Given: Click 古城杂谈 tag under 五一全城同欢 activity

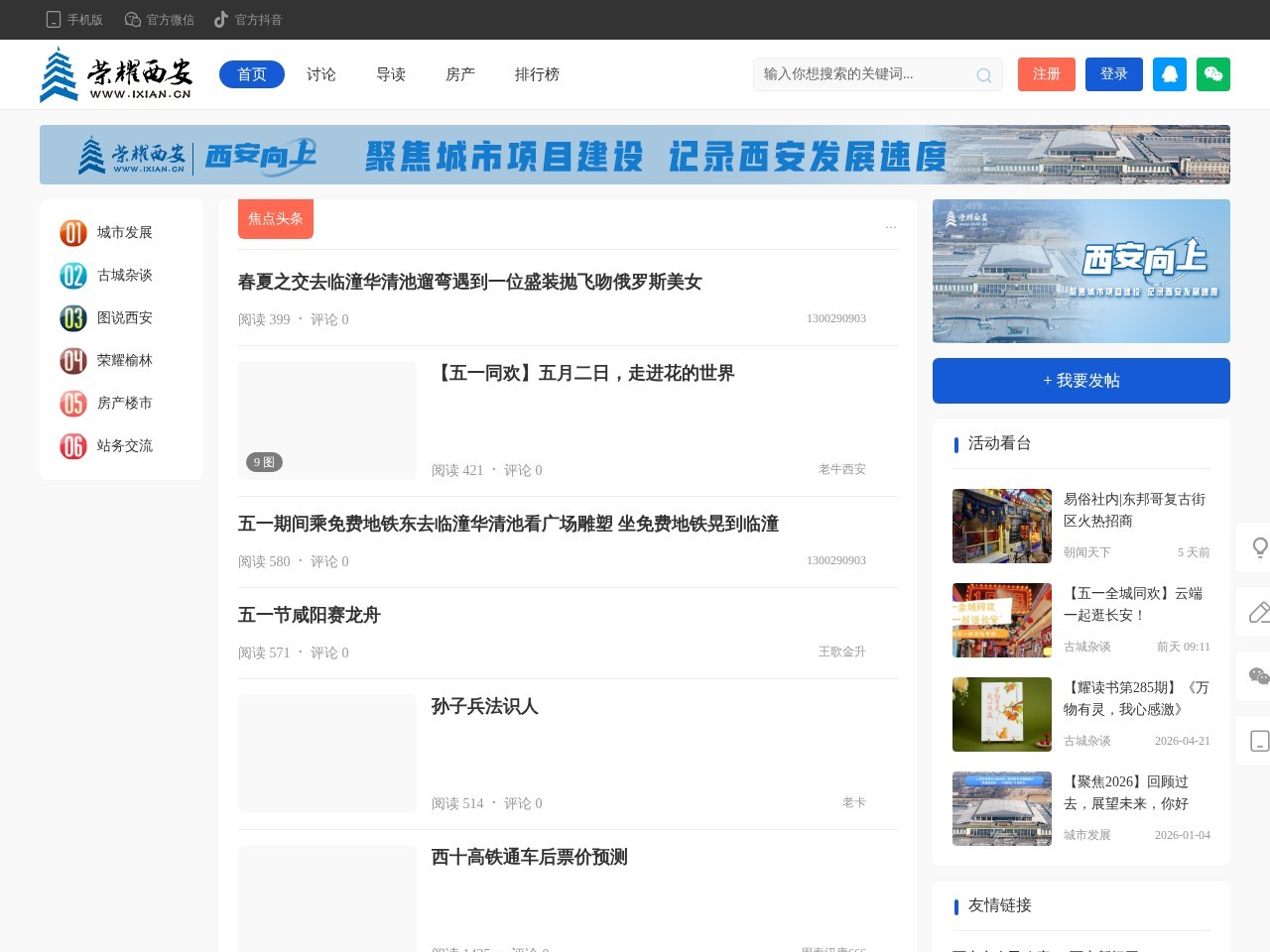Looking at the screenshot, I should [x=1087, y=647].
